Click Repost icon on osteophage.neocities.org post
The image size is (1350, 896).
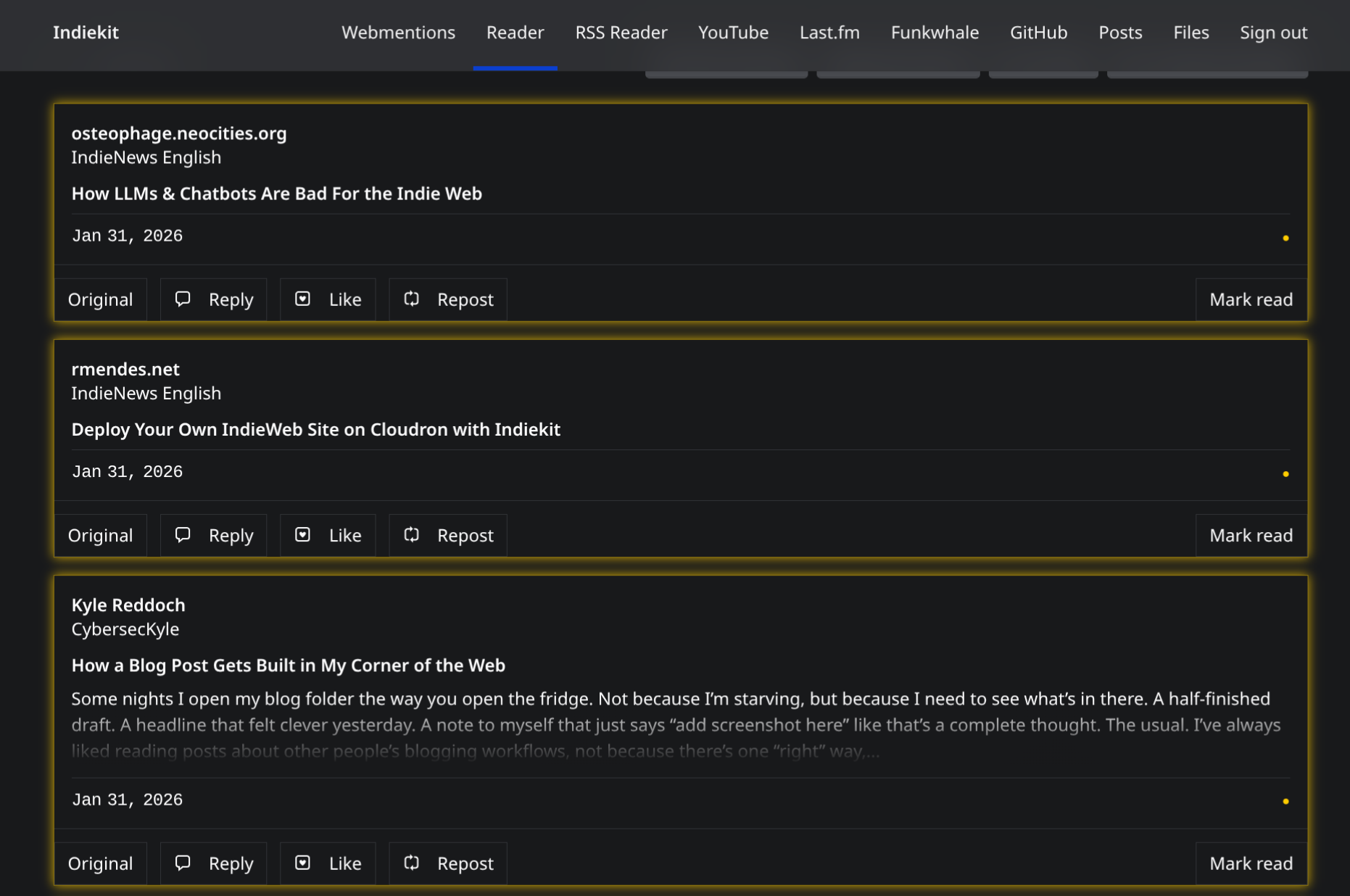412,299
